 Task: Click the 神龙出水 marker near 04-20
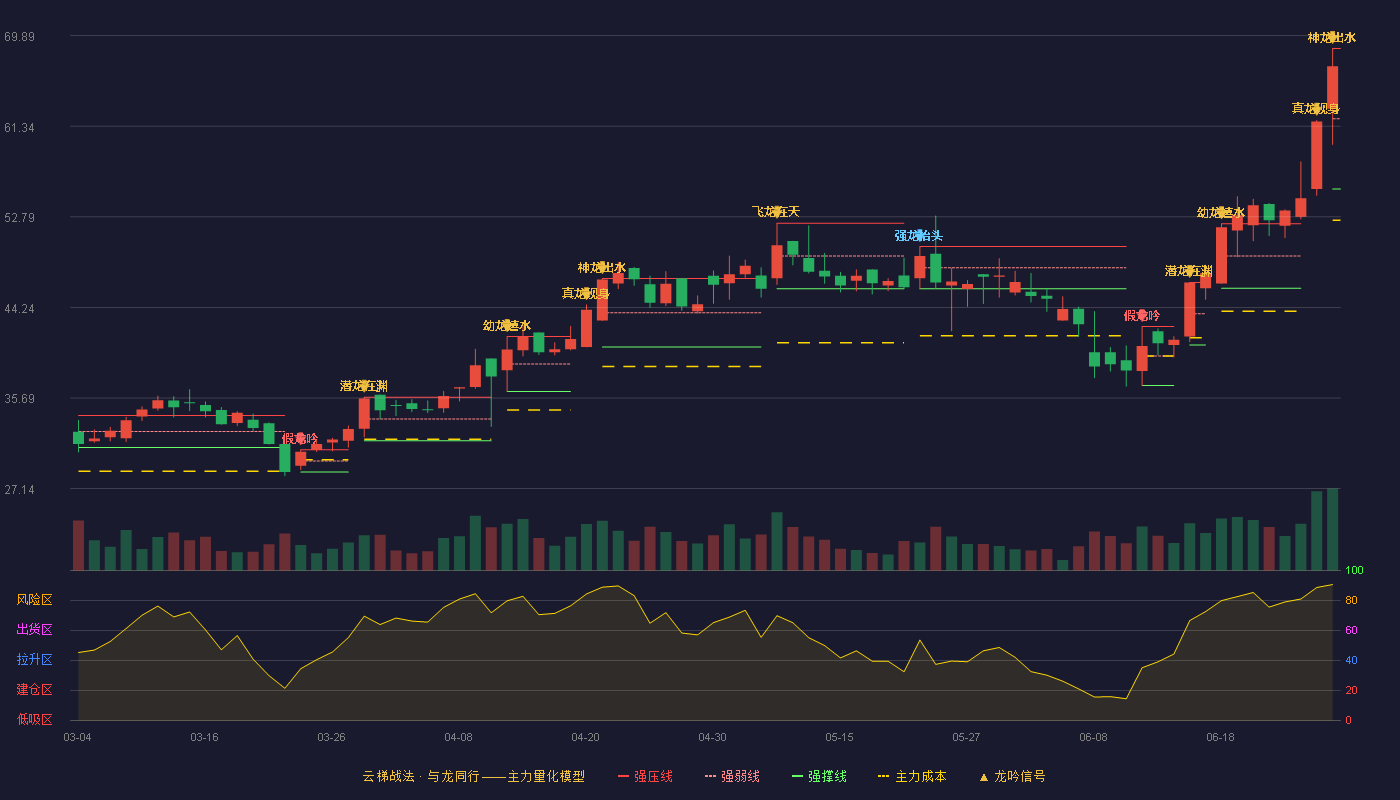tap(602, 268)
